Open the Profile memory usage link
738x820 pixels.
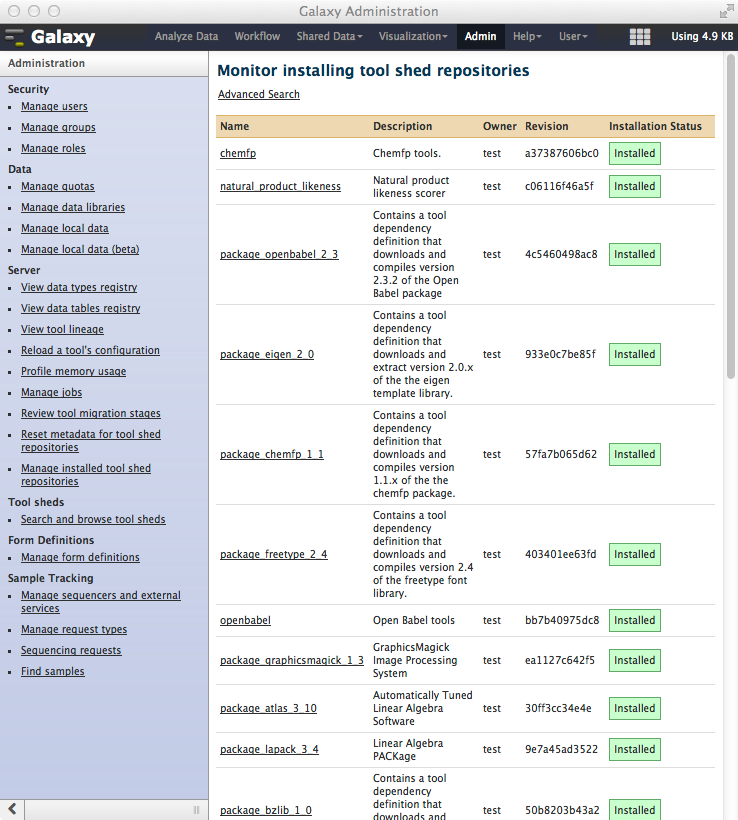click(x=73, y=371)
